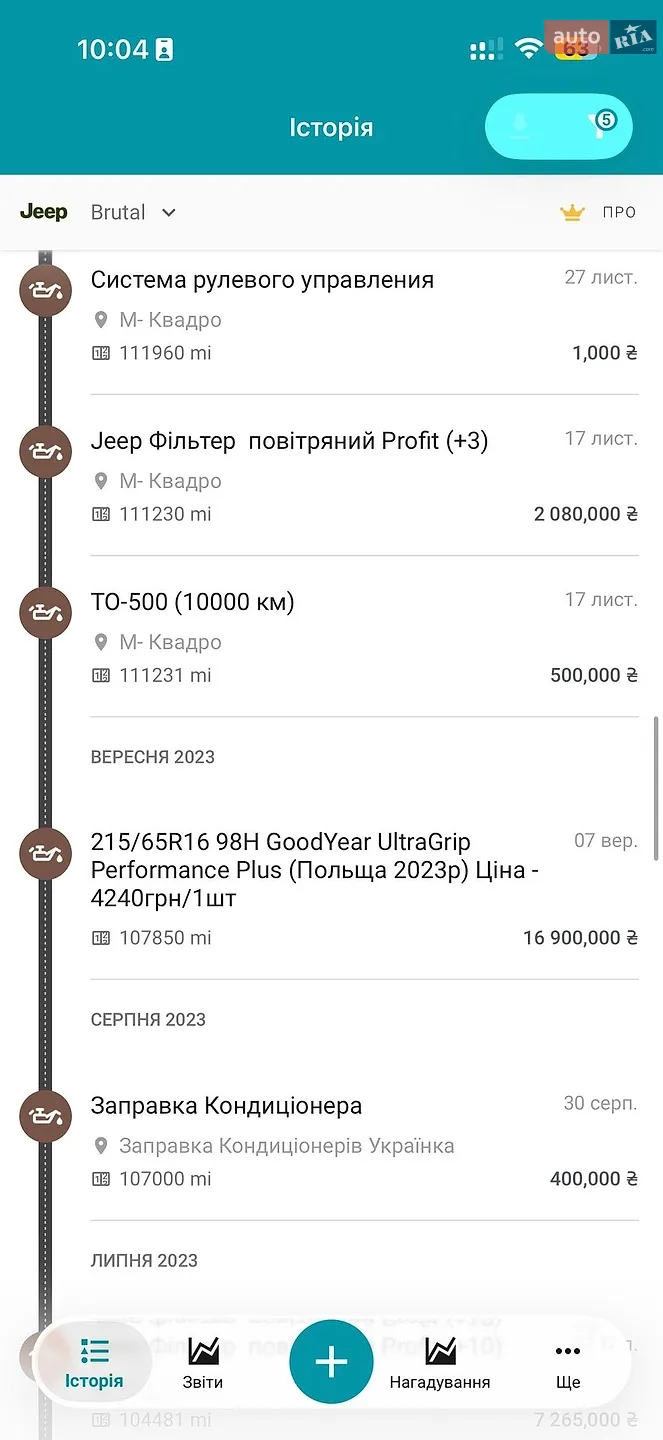Viewport: 663px width, 1440px height.
Task: Tap the Jeep logo
Action: pyautogui.click(x=44, y=212)
